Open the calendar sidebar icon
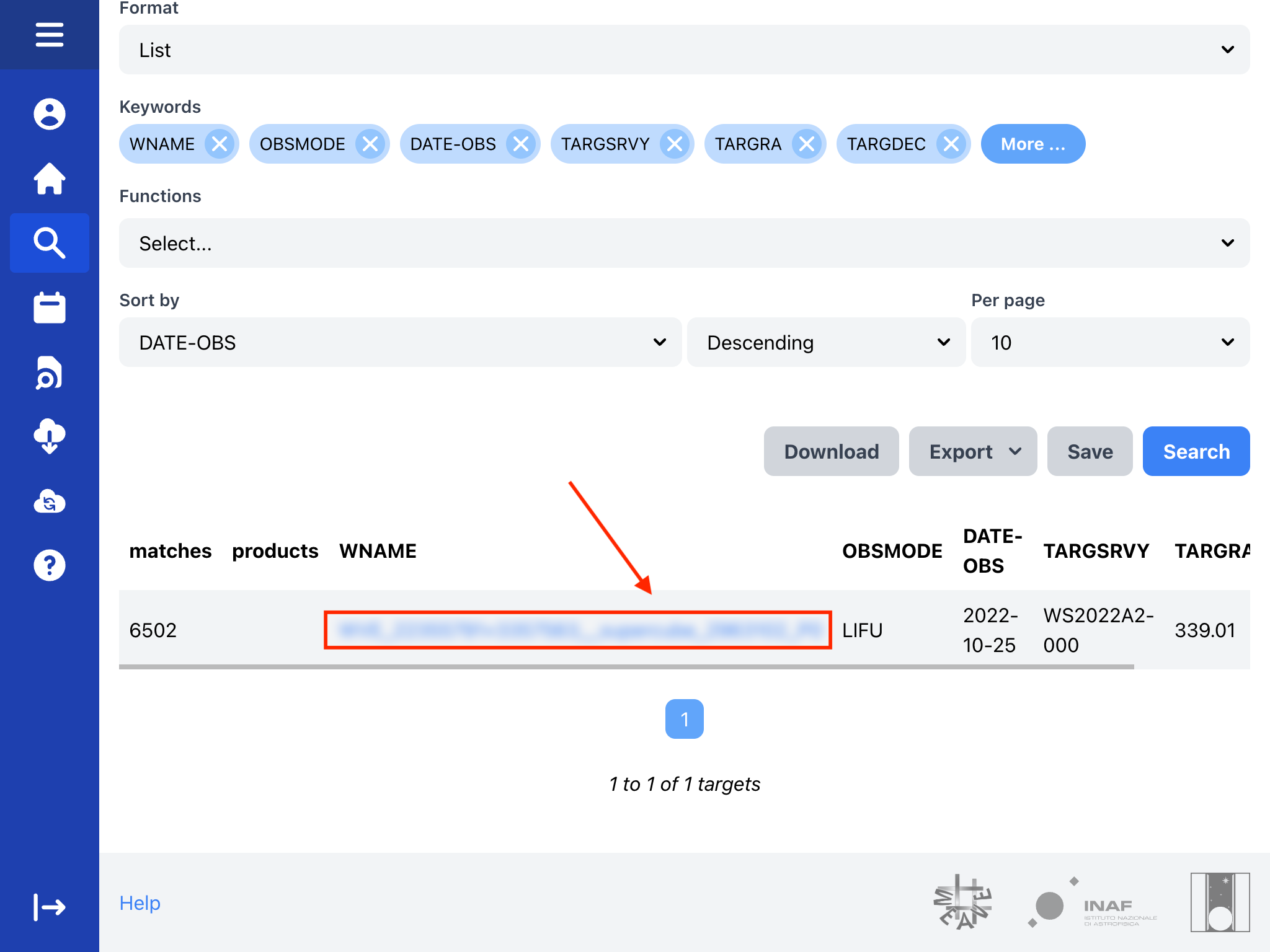 [50, 307]
